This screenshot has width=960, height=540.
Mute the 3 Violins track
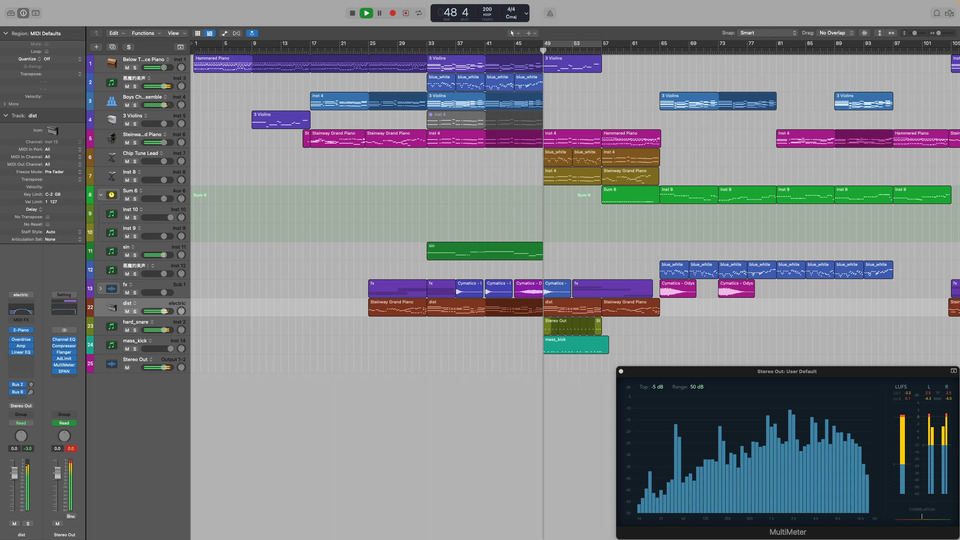(x=127, y=124)
